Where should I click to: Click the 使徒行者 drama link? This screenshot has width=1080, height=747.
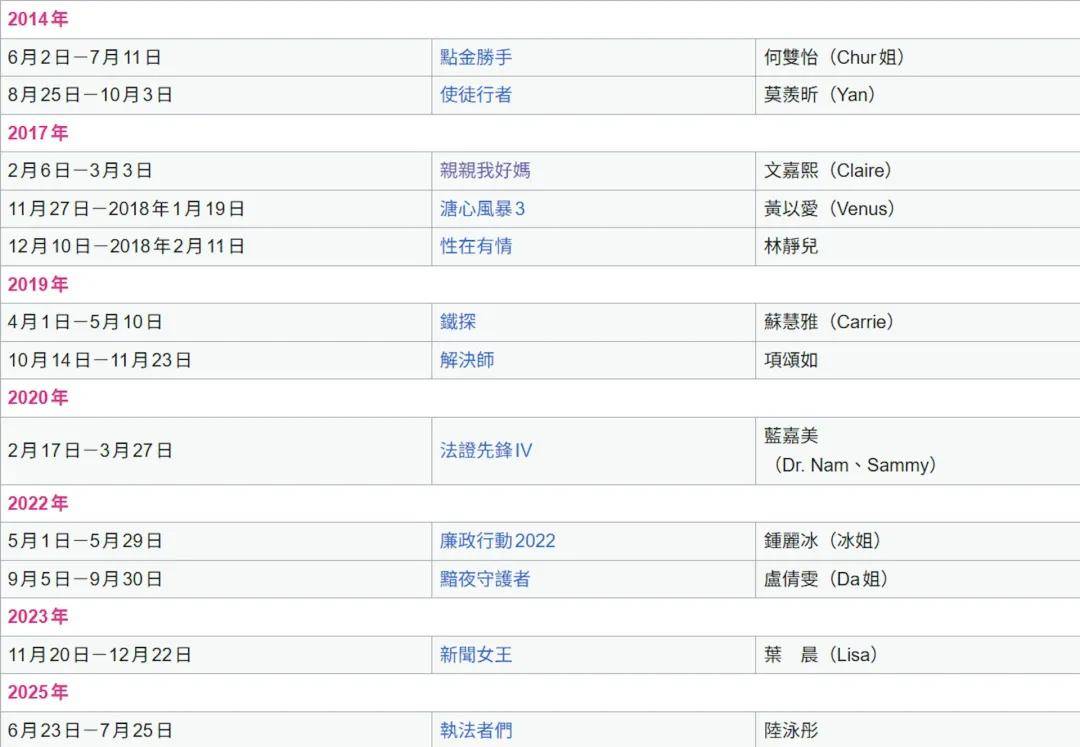tap(476, 95)
